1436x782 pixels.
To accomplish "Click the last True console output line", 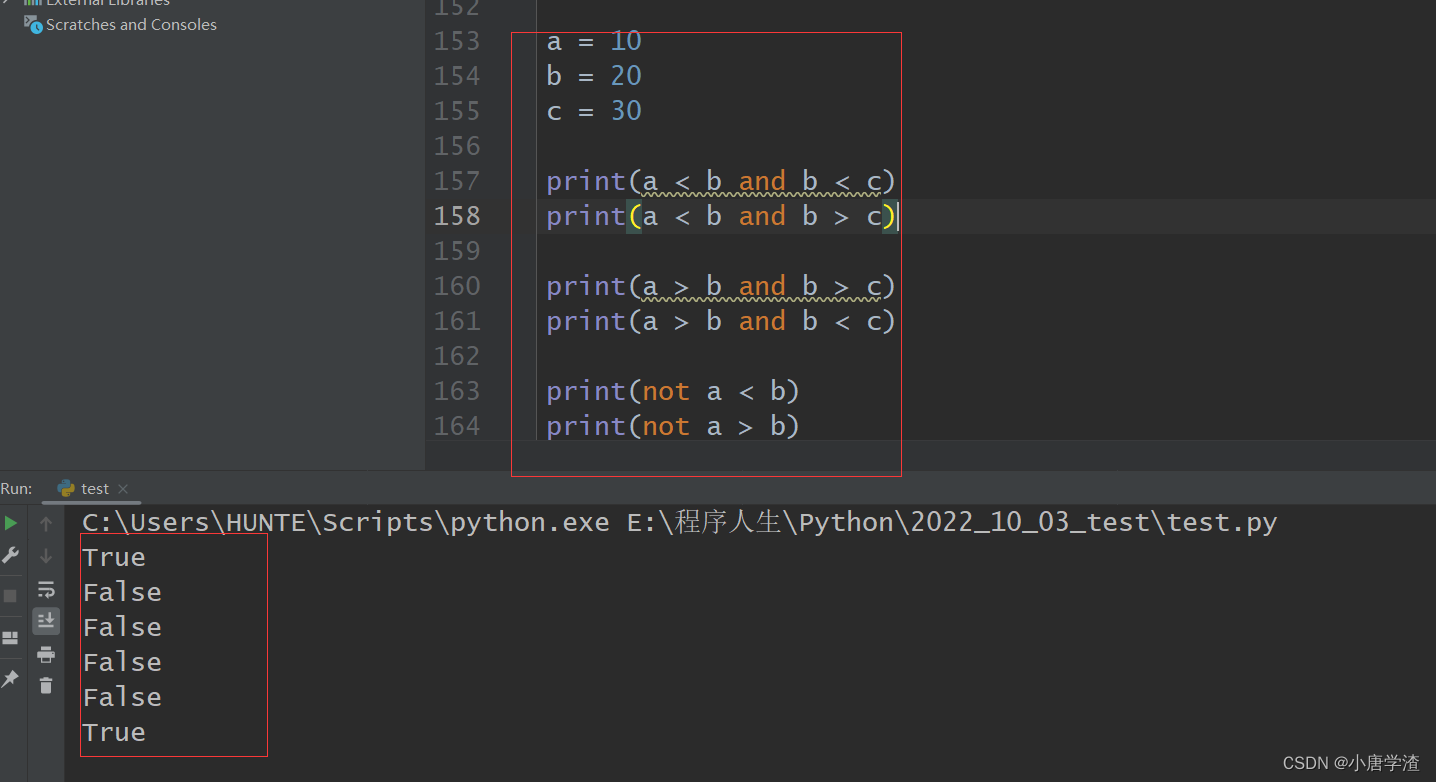I will click(x=114, y=732).
